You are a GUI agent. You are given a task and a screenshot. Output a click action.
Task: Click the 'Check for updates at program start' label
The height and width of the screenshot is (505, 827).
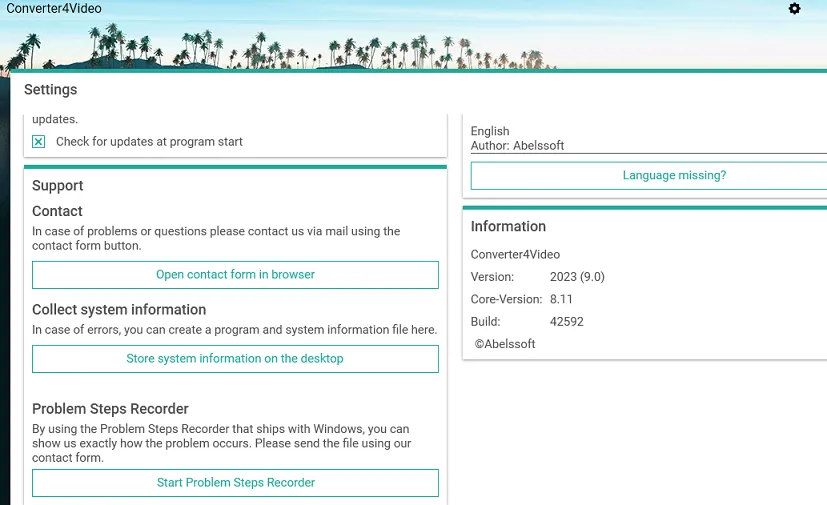pyautogui.click(x=149, y=142)
